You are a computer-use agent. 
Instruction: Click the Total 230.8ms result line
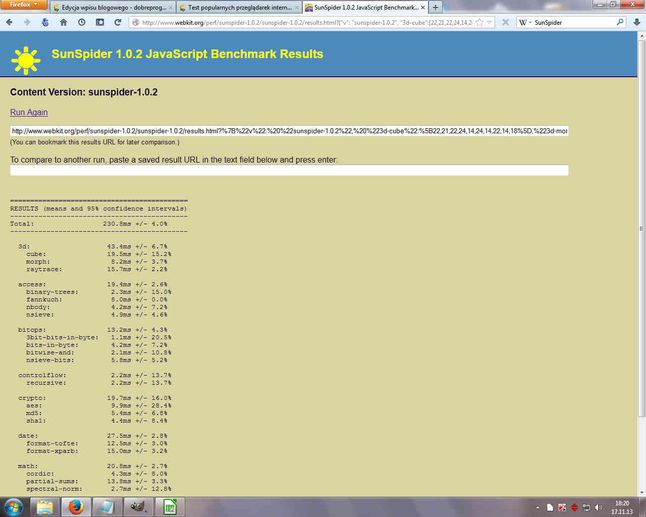click(x=89, y=224)
